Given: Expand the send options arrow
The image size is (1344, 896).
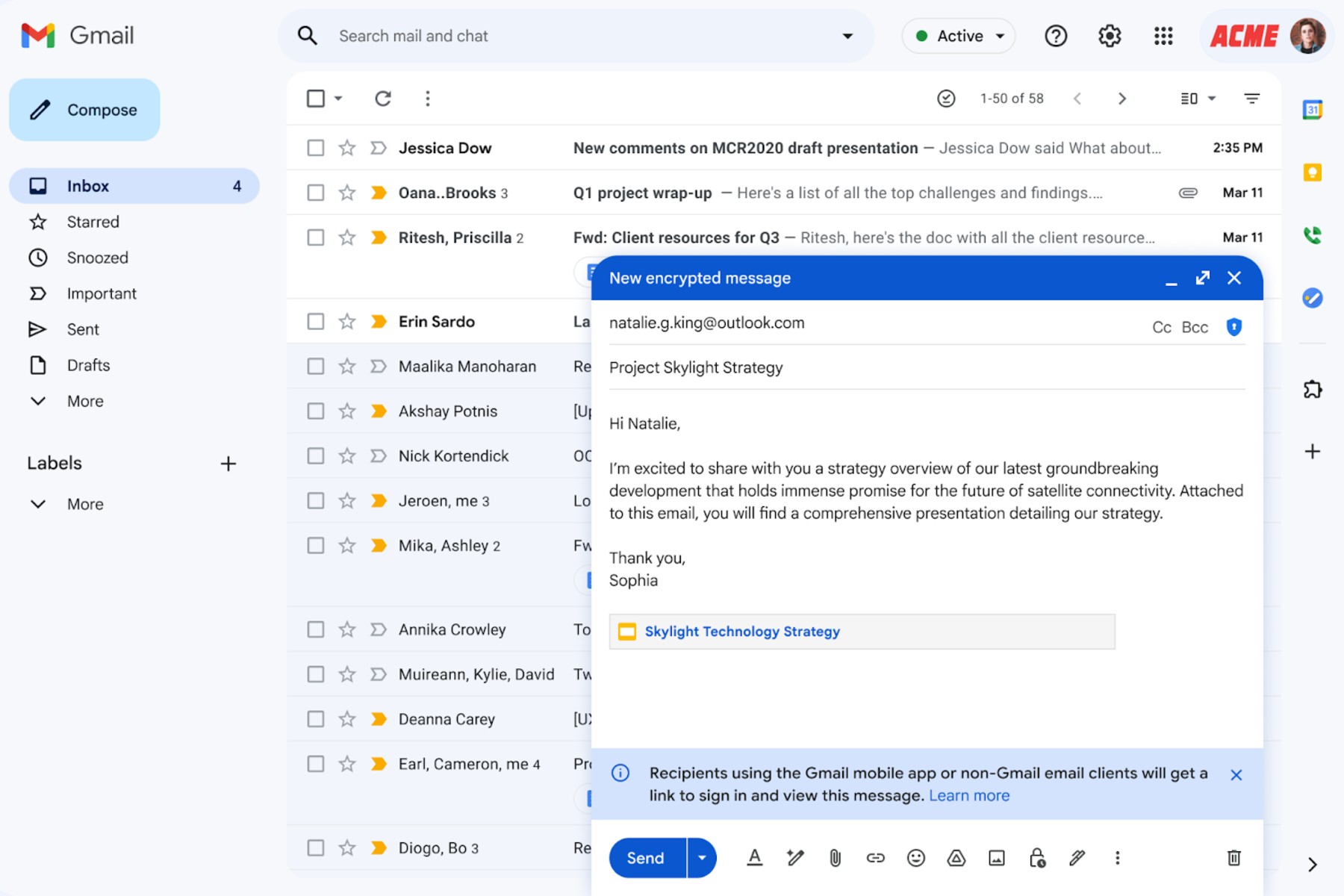Looking at the screenshot, I should [702, 858].
